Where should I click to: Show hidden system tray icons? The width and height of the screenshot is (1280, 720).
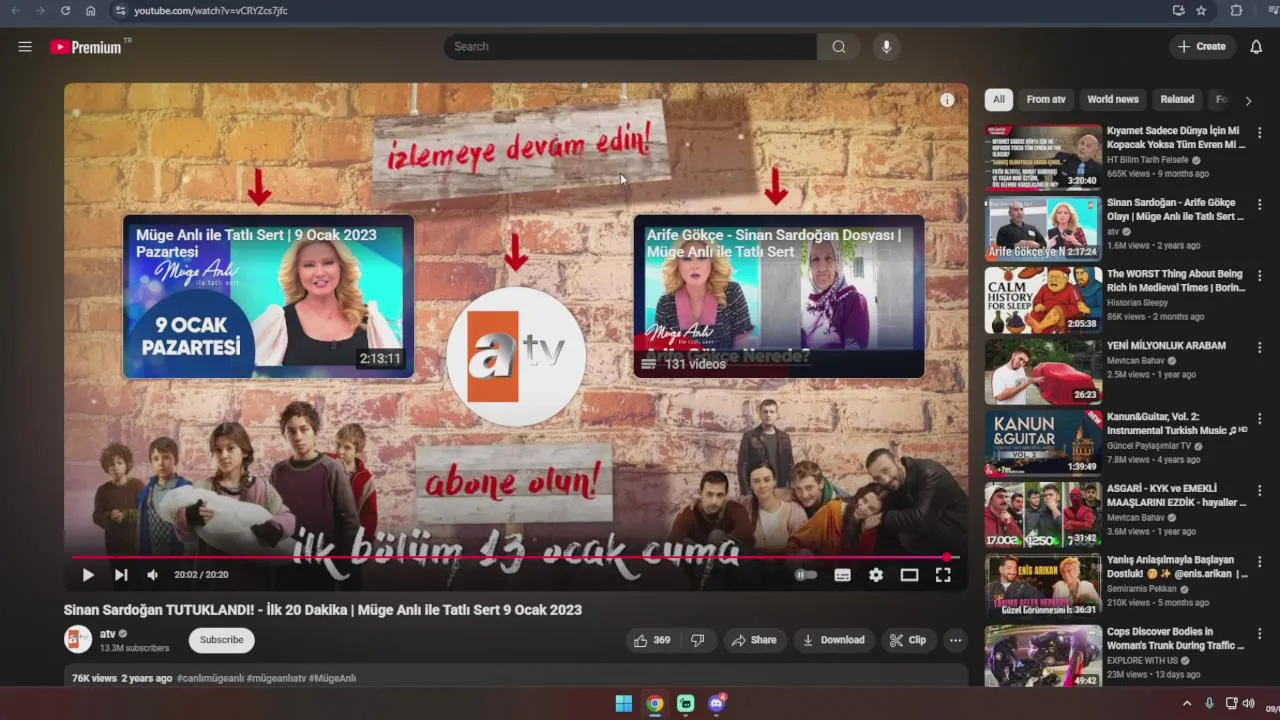tap(1187, 704)
